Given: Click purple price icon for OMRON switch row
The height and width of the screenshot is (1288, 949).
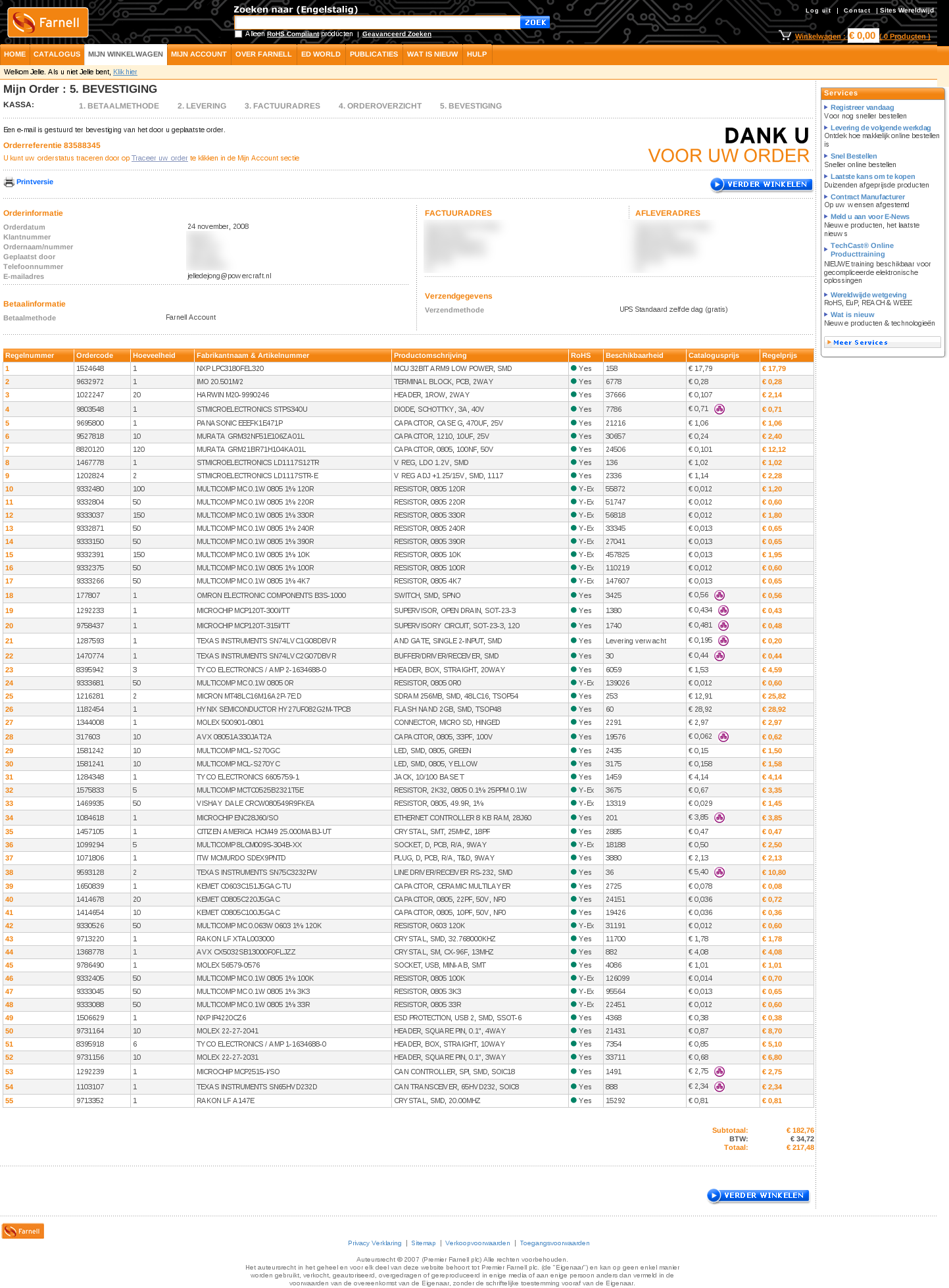Looking at the screenshot, I should click(719, 595).
